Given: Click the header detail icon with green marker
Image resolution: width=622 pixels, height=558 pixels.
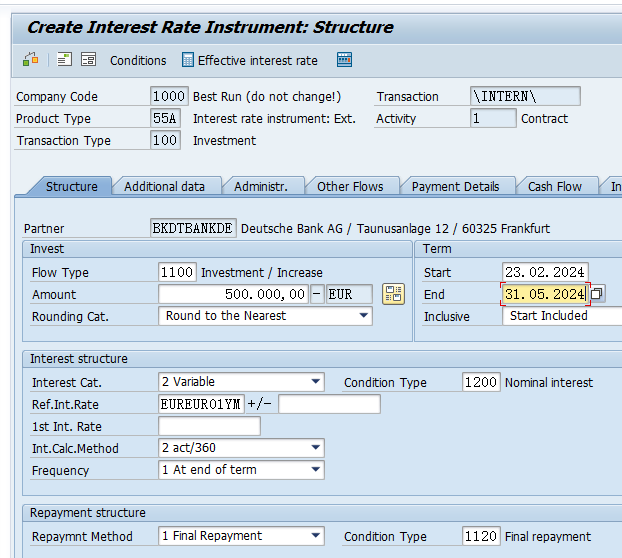Looking at the screenshot, I should [x=64, y=60].
